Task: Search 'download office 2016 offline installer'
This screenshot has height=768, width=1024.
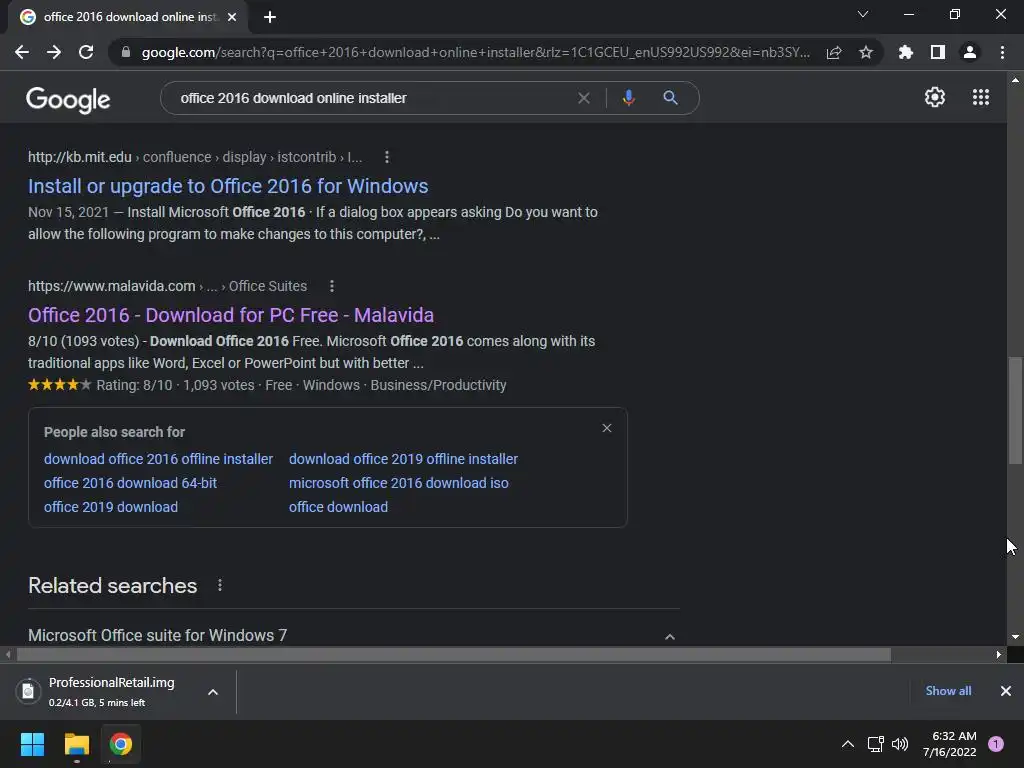Action: coord(158,459)
